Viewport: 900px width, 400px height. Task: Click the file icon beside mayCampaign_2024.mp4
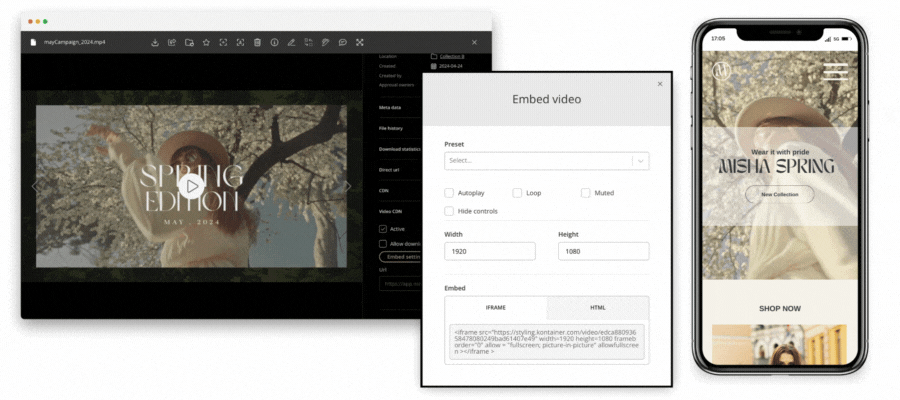pyautogui.click(x=33, y=42)
